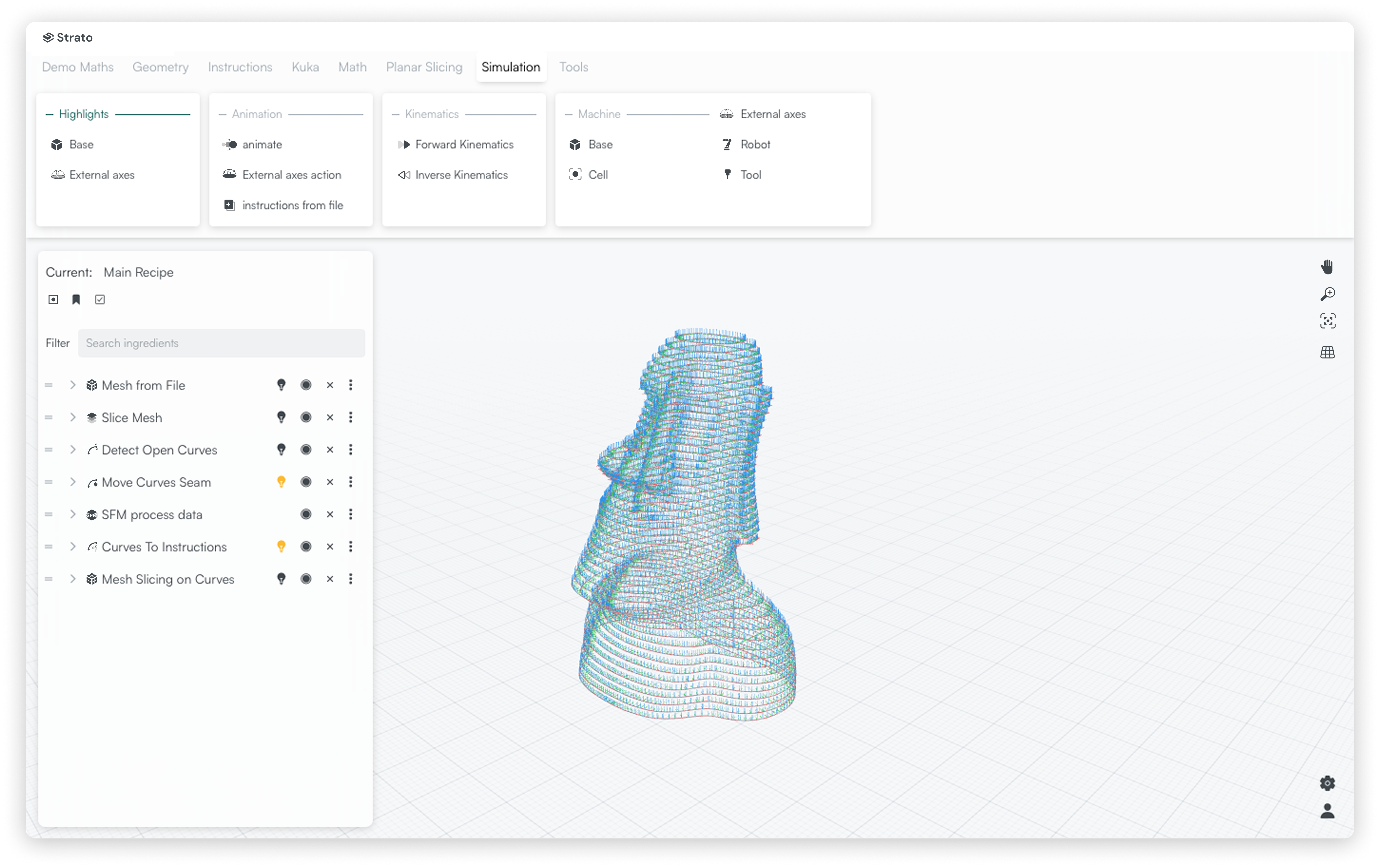Switch to the Planar Slicing tab
This screenshot has width=1380, height=868.
click(424, 67)
